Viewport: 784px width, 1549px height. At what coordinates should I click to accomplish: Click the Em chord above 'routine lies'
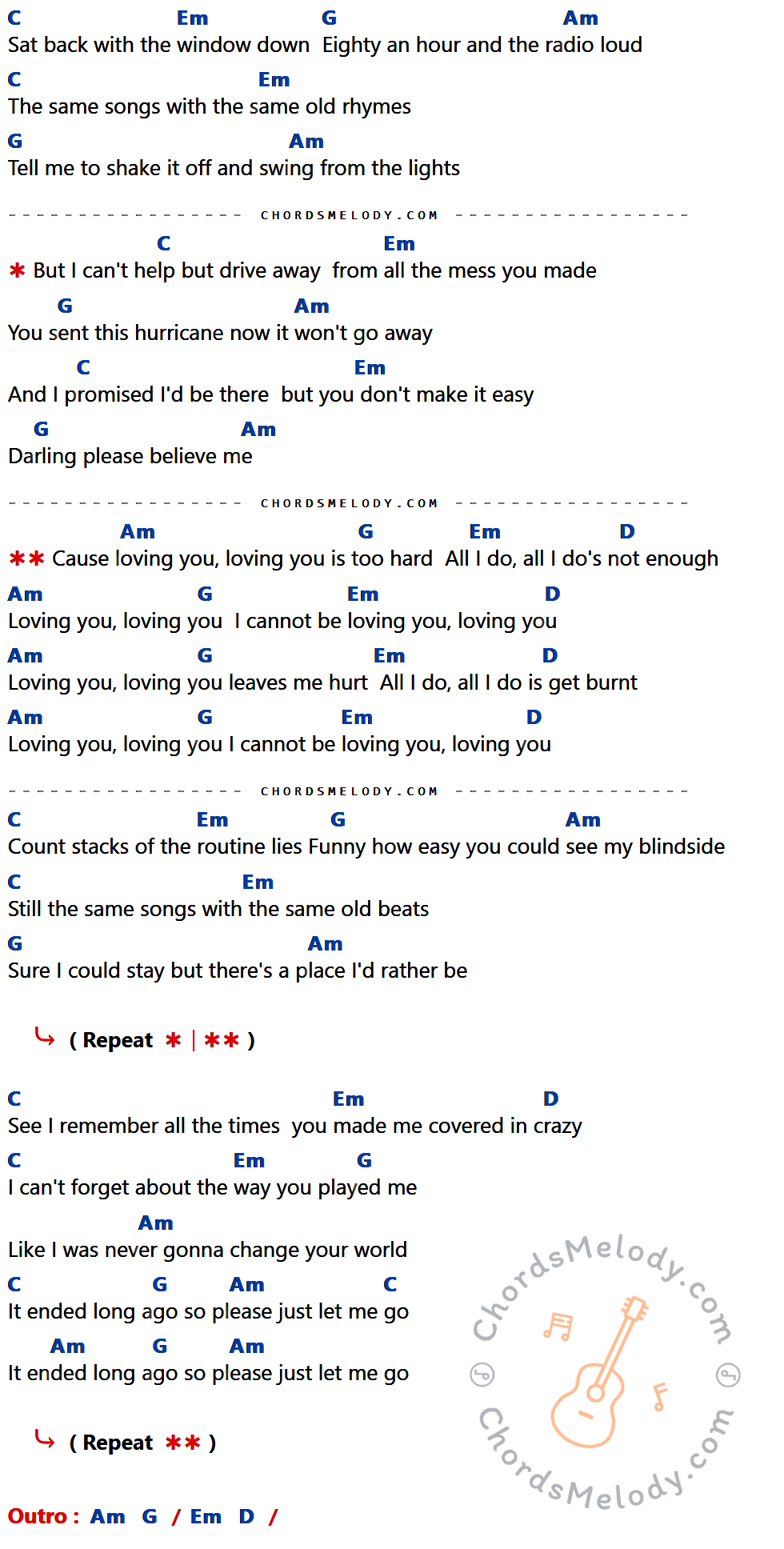(x=213, y=819)
